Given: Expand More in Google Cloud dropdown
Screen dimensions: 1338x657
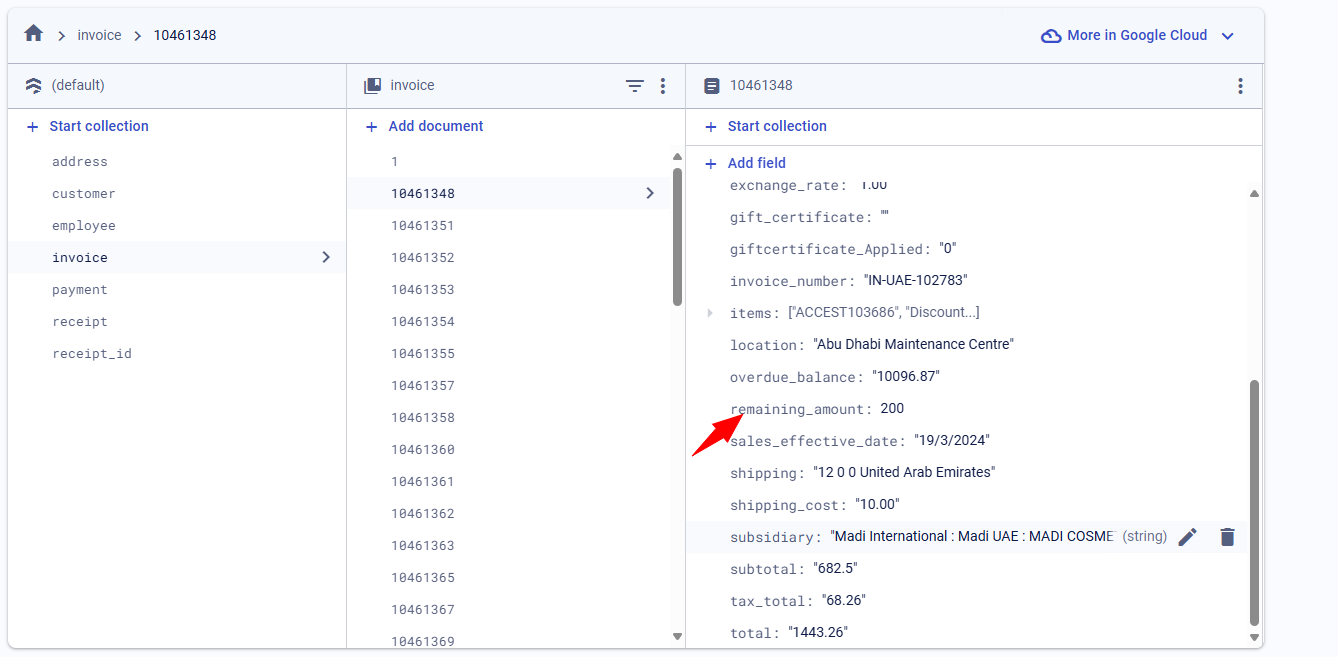Looking at the screenshot, I should (x=1228, y=36).
